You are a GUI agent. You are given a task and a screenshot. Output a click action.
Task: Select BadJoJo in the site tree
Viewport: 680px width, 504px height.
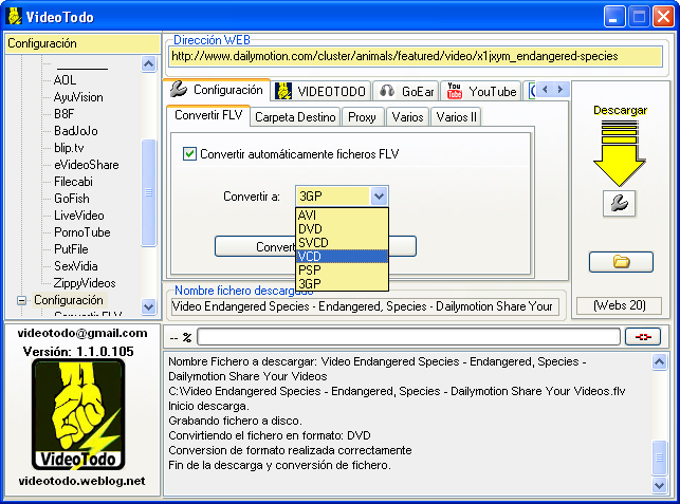(76, 131)
